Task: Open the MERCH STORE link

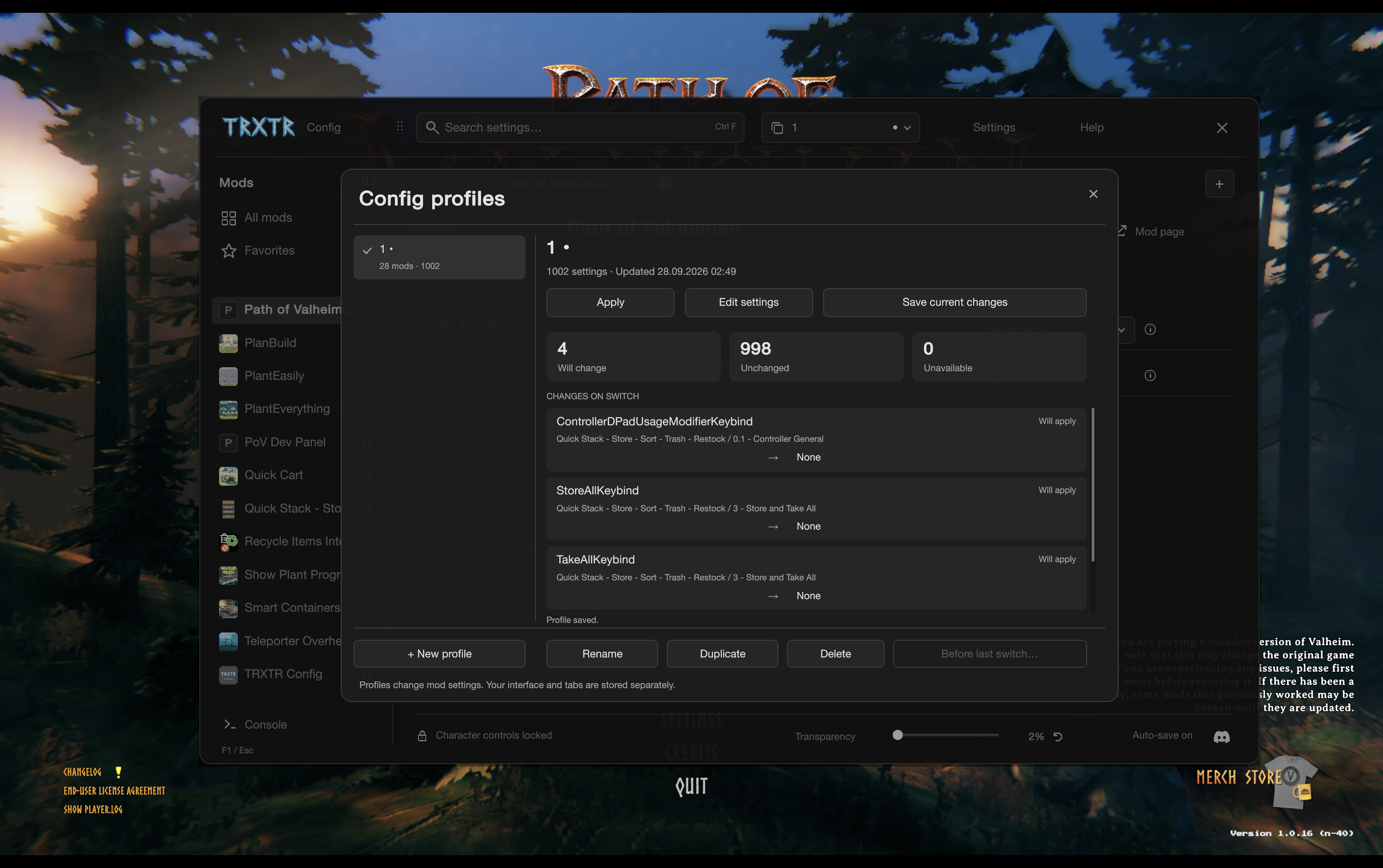Action: point(1239,777)
